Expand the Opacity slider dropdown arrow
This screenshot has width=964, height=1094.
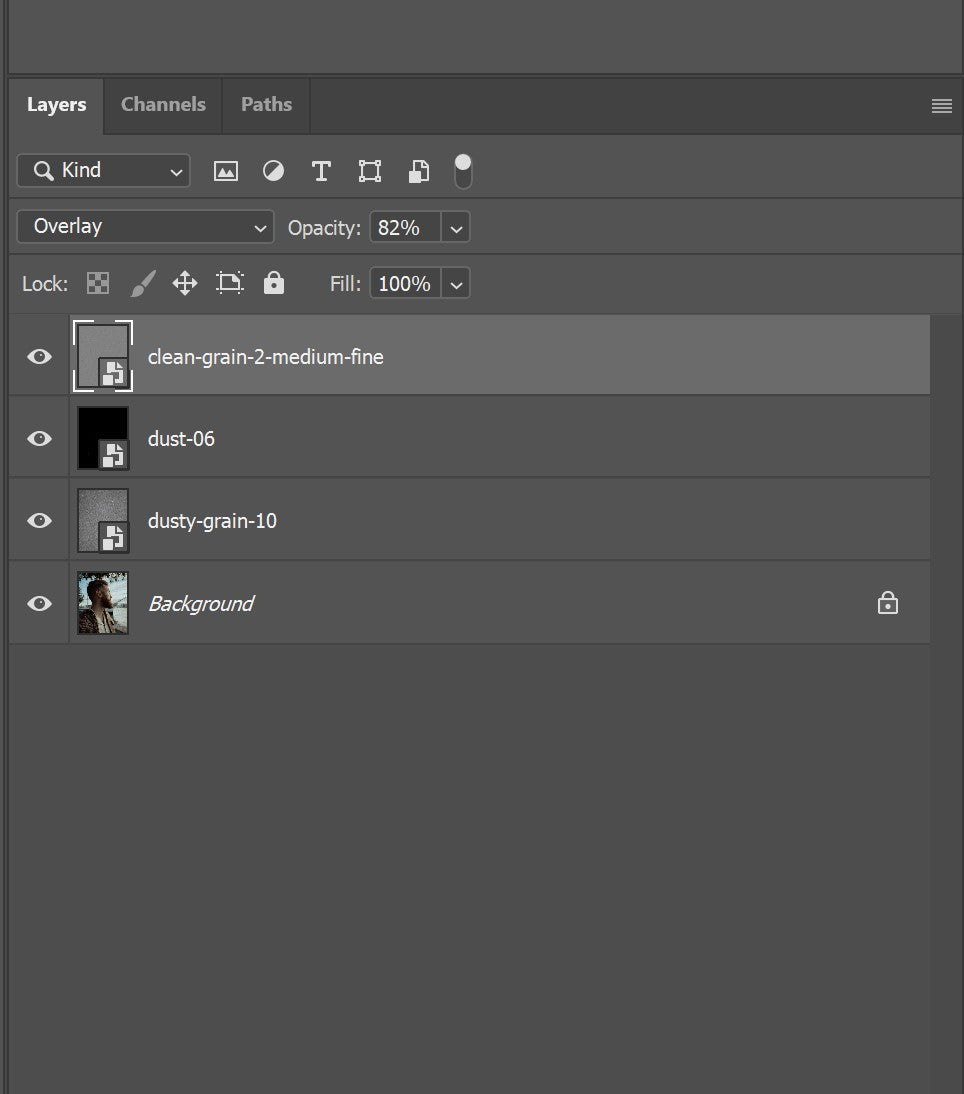pos(456,228)
